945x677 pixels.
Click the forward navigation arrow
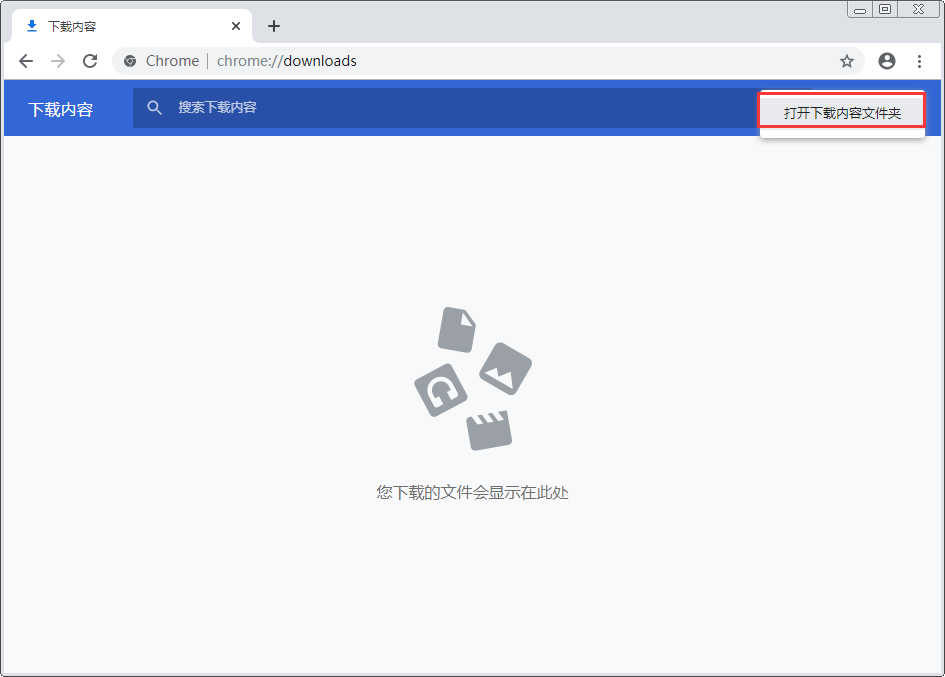[x=58, y=61]
